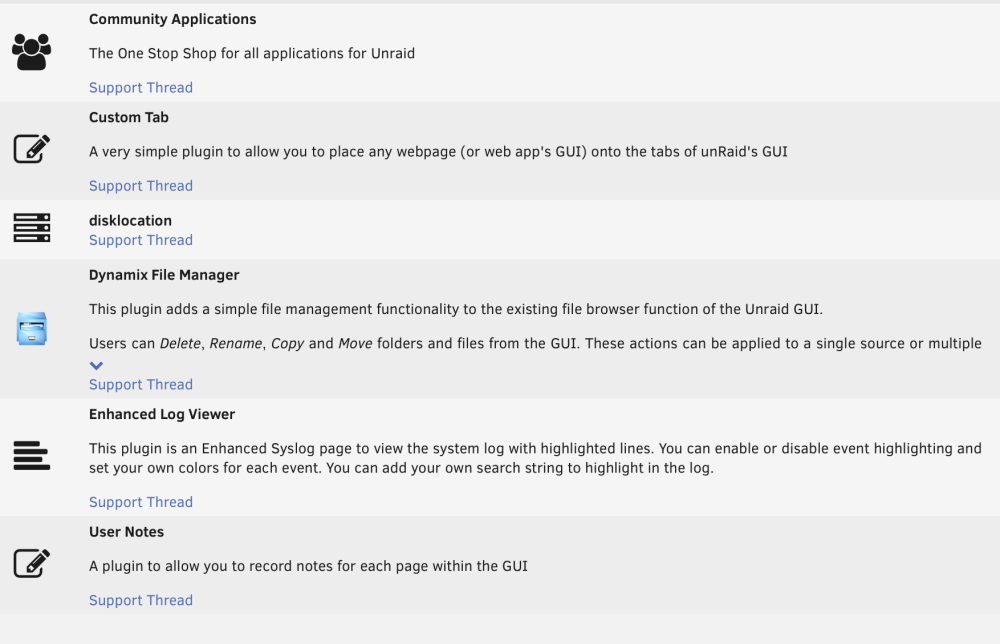The width and height of the screenshot is (1000, 644).
Task: Select the Community Applications title
Action: [x=172, y=19]
